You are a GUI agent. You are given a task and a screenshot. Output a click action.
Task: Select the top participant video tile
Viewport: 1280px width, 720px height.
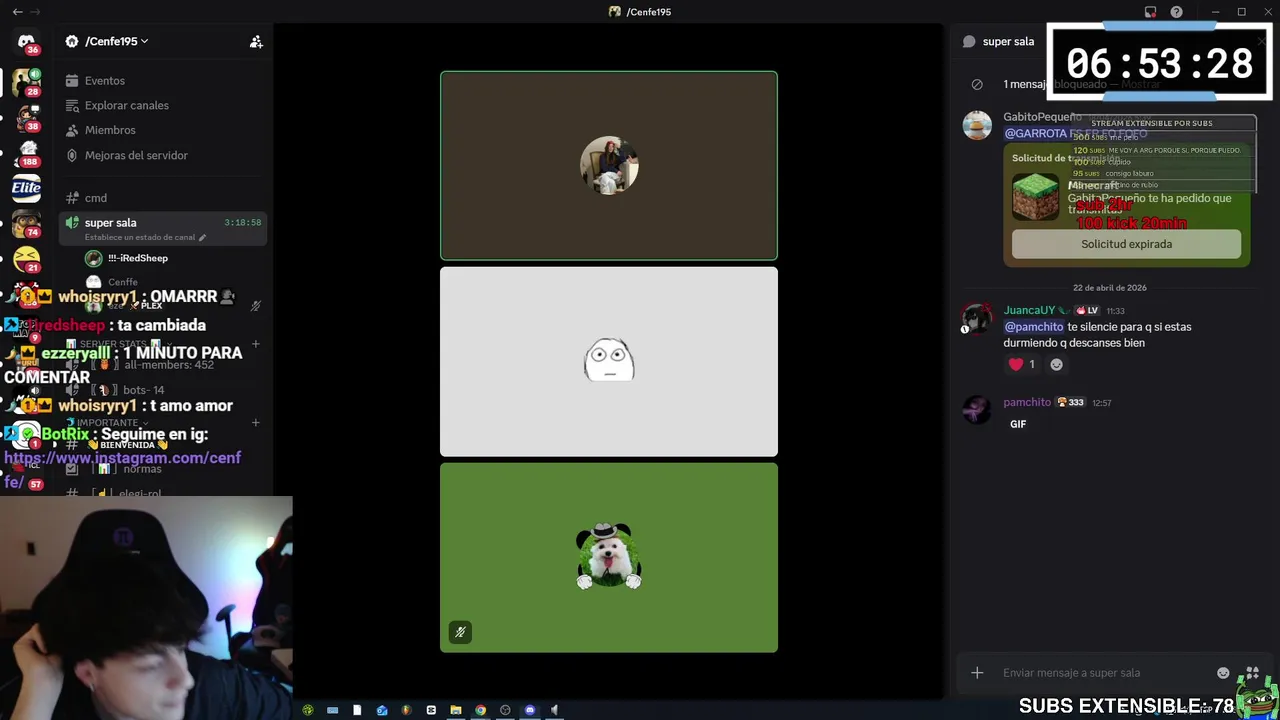click(609, 166)
